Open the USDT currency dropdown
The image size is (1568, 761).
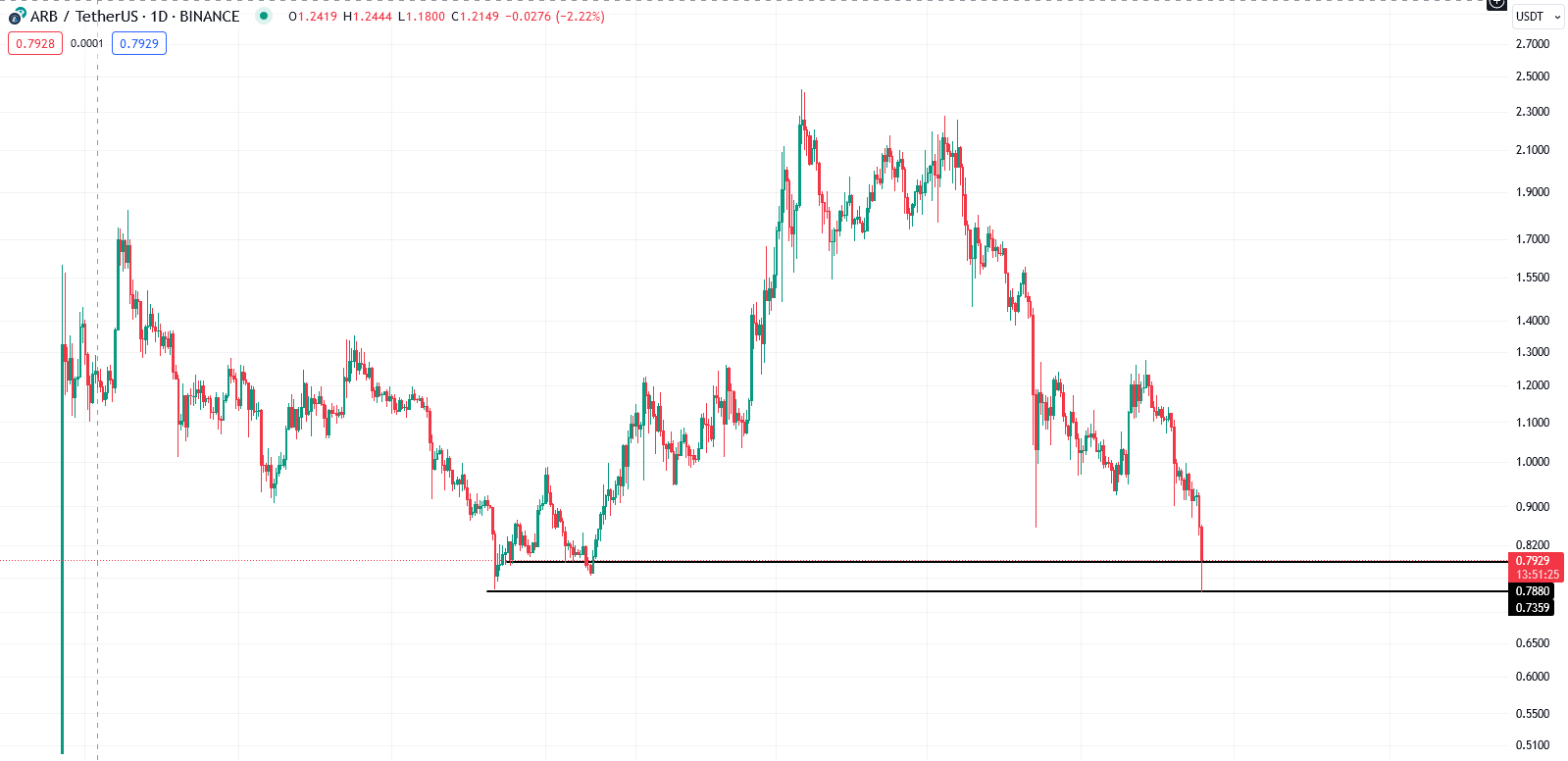tap(1538, 17)
